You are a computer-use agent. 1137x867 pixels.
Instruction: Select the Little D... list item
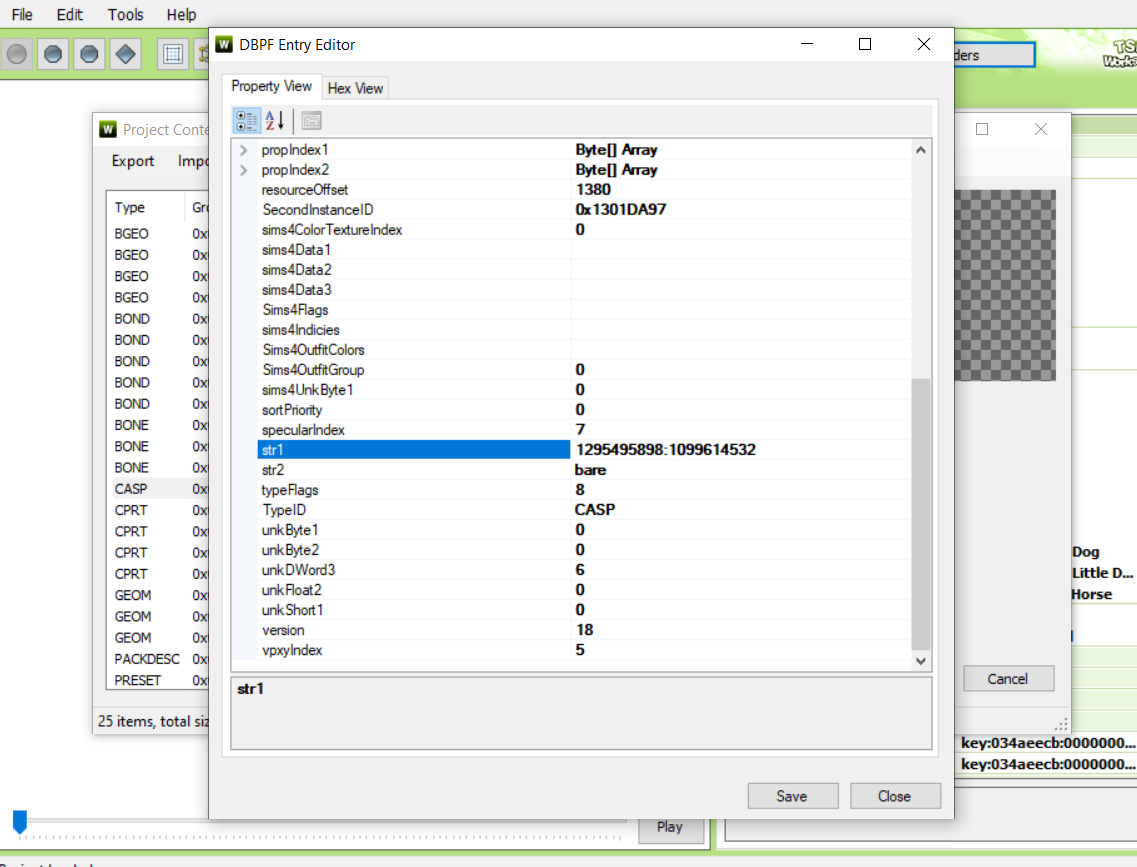pos(1103,573)
